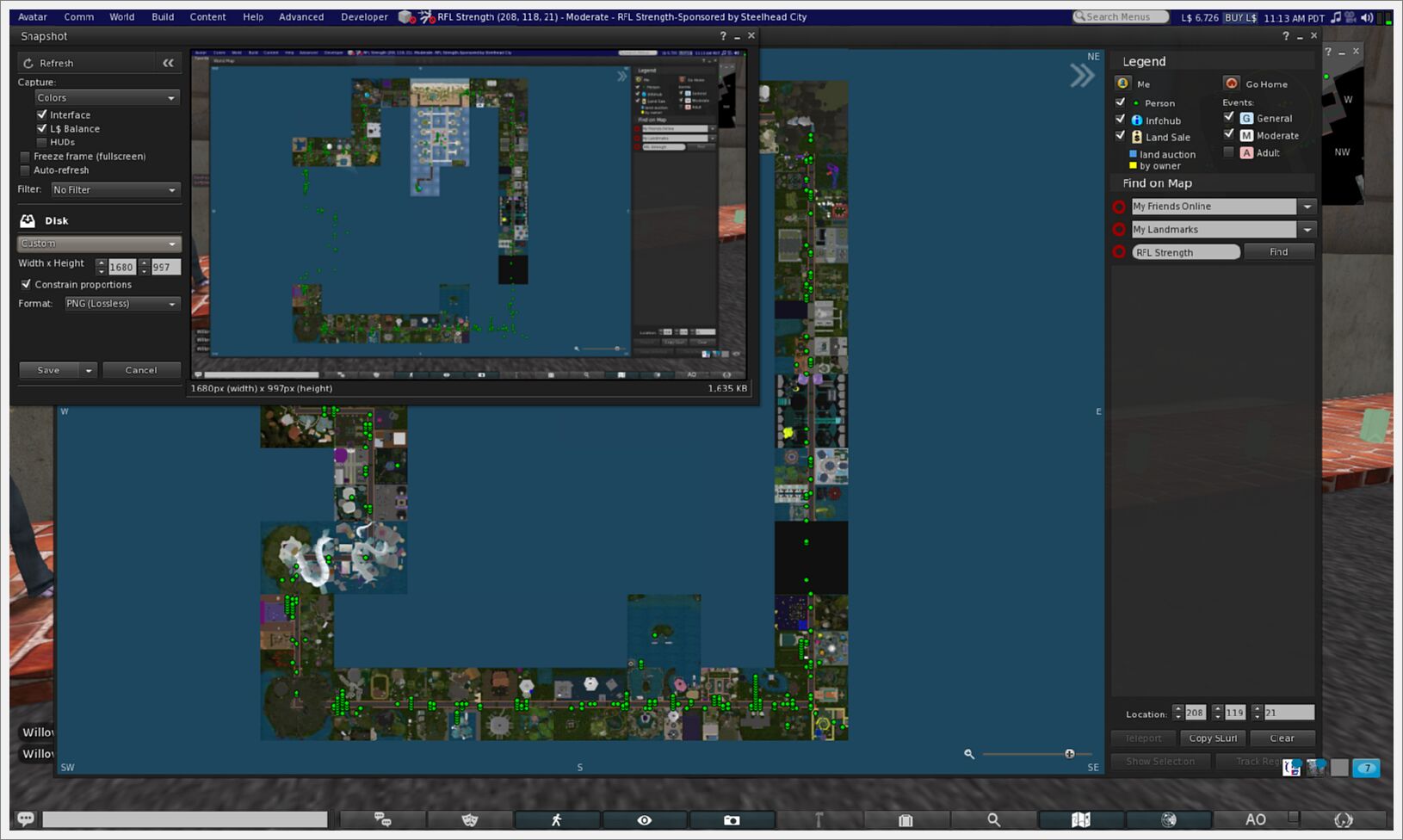Open the Build menu
Viewport: 1403px width, 840px height.
(163, 16)
